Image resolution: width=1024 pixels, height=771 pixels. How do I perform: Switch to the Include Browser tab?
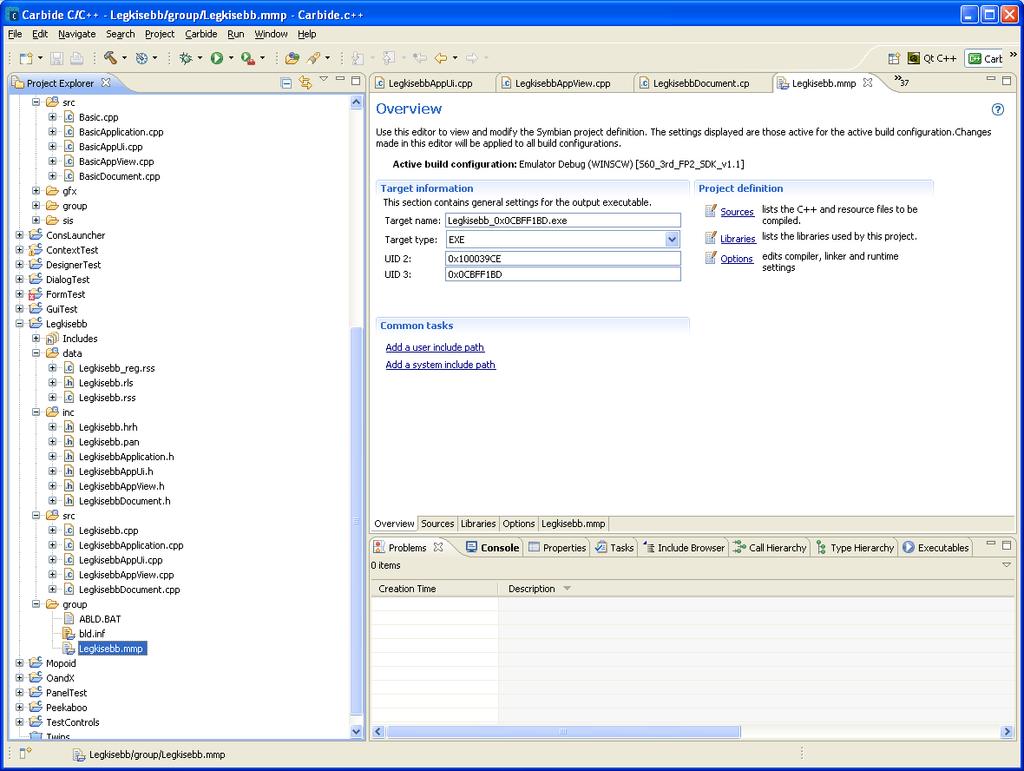tap(684, 548)
